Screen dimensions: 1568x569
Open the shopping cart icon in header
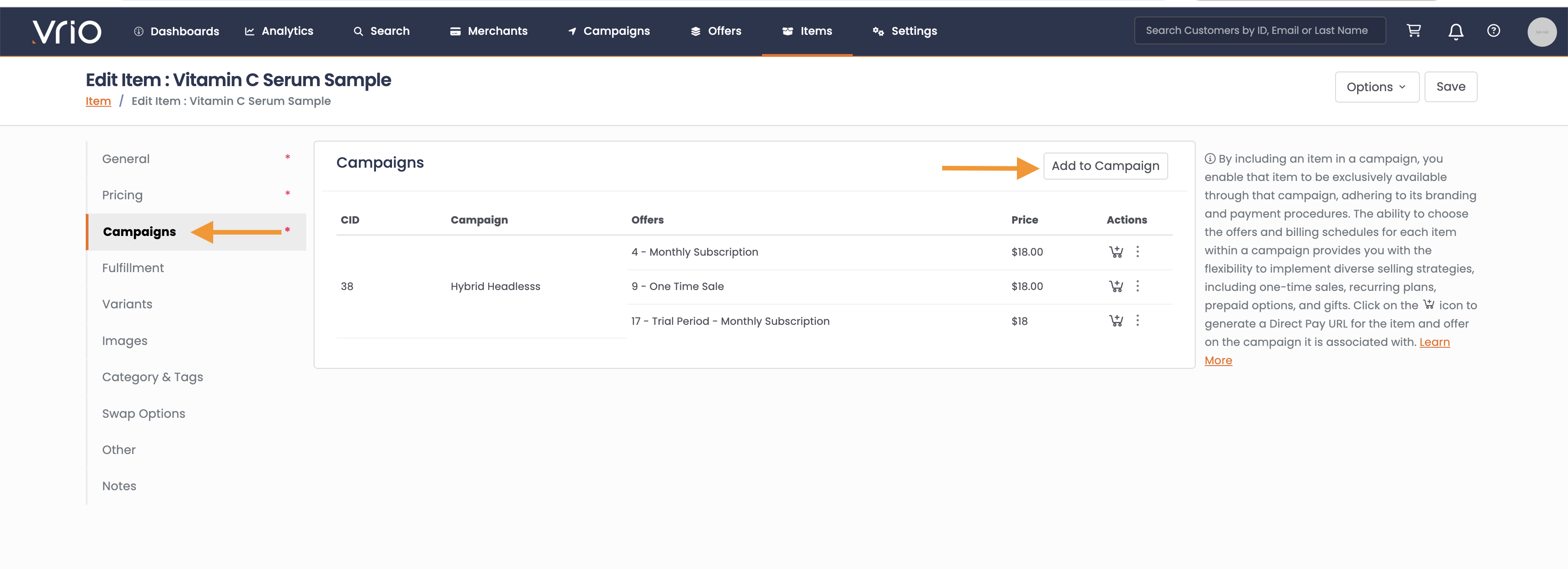pos(1413,30)
